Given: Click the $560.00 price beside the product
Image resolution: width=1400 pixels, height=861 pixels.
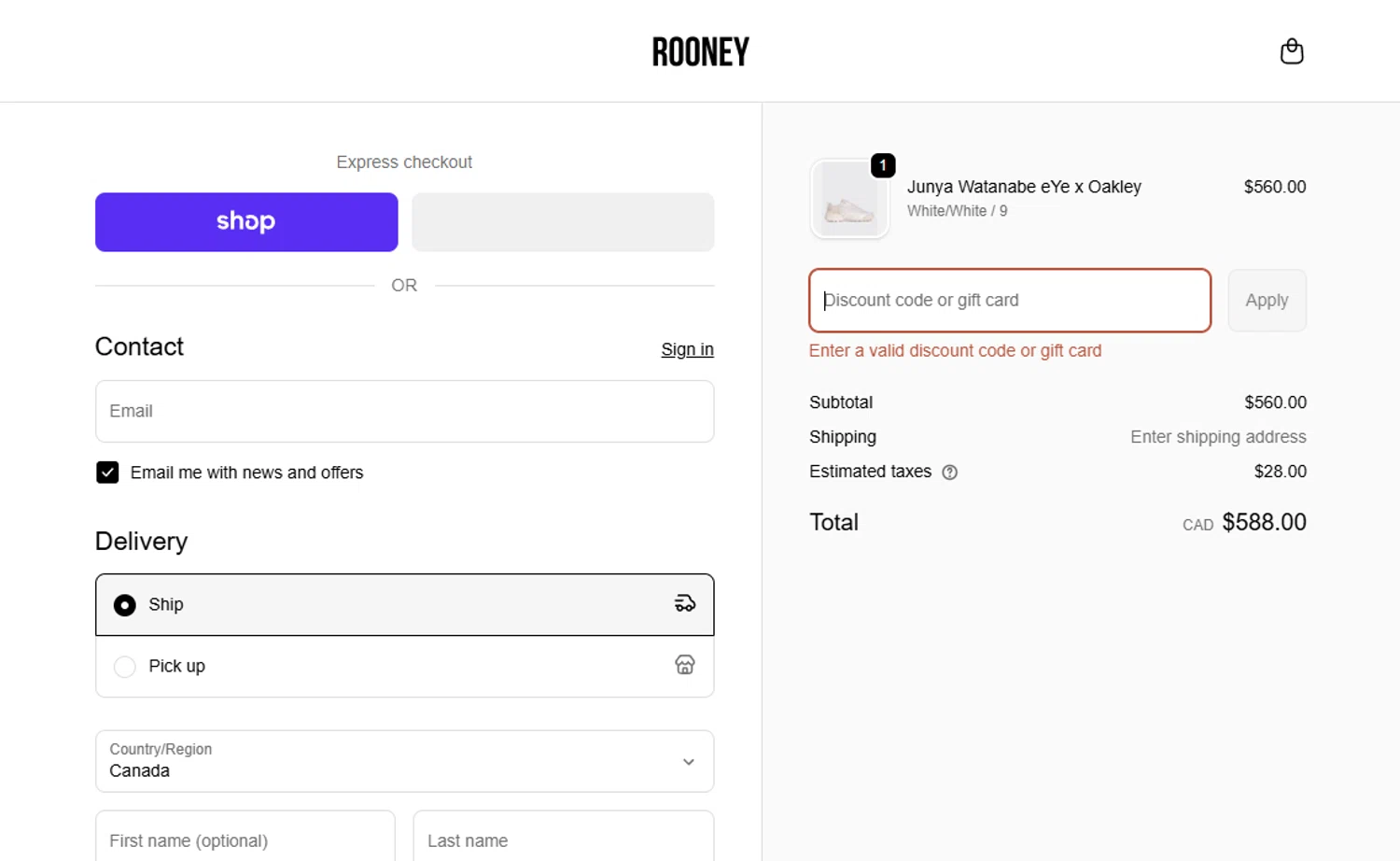Looking at the screenshot, I should pyautogui.click(x=1274, y=187).
